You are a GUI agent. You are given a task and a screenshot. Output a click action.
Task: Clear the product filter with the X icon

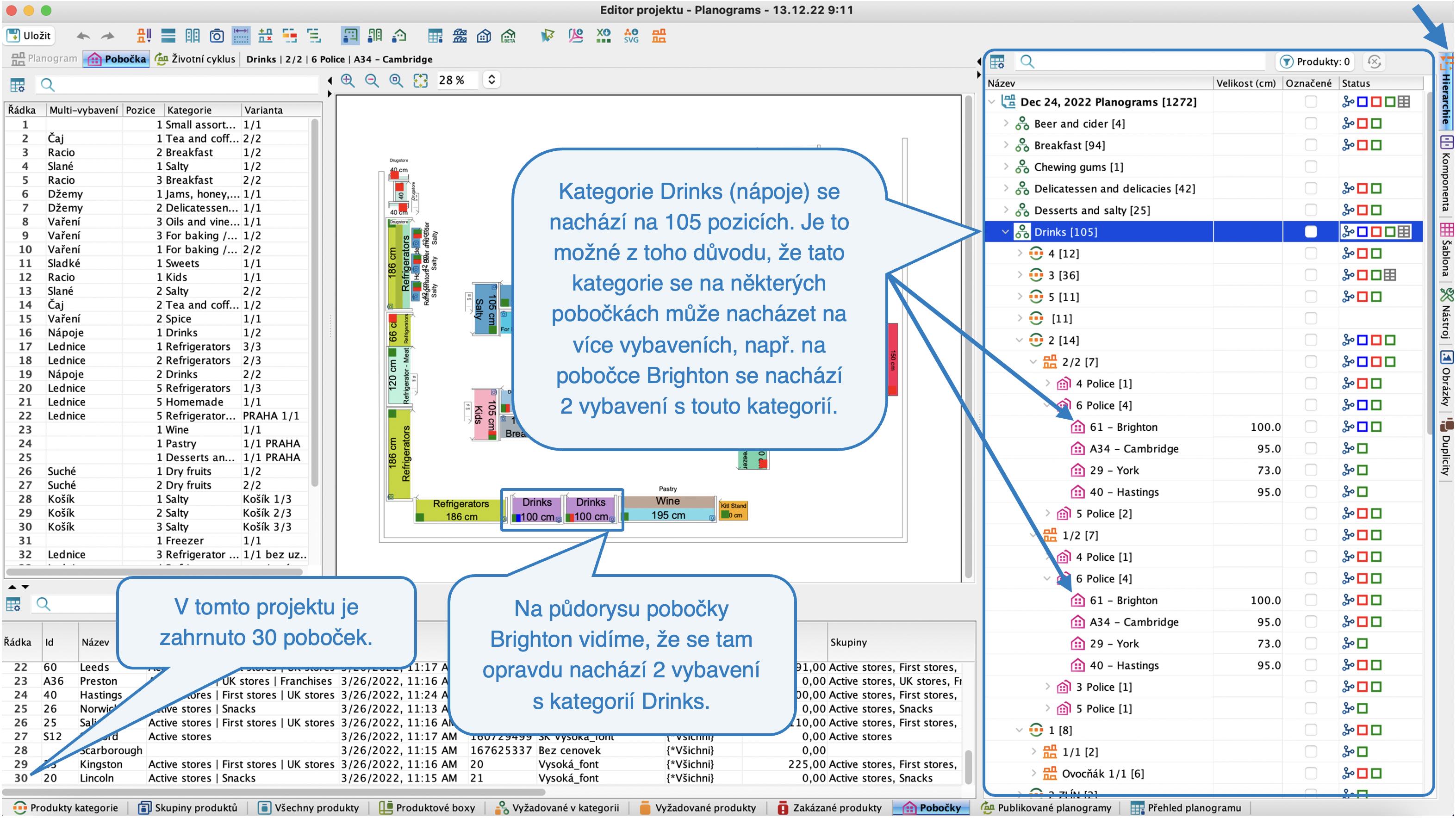point(1375,62)
